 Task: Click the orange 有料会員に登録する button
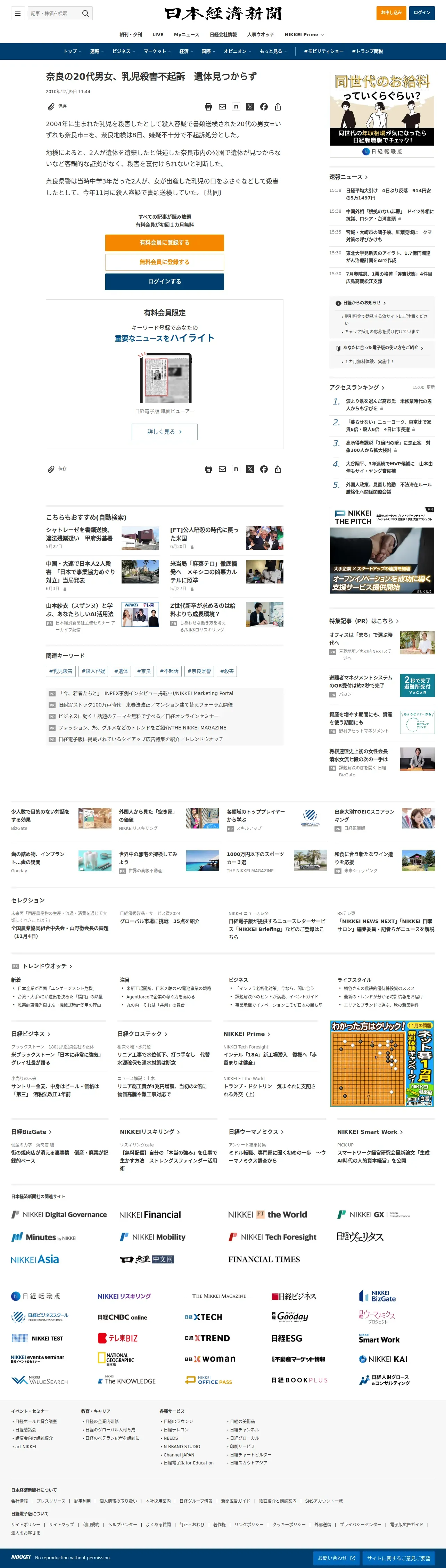164,242
